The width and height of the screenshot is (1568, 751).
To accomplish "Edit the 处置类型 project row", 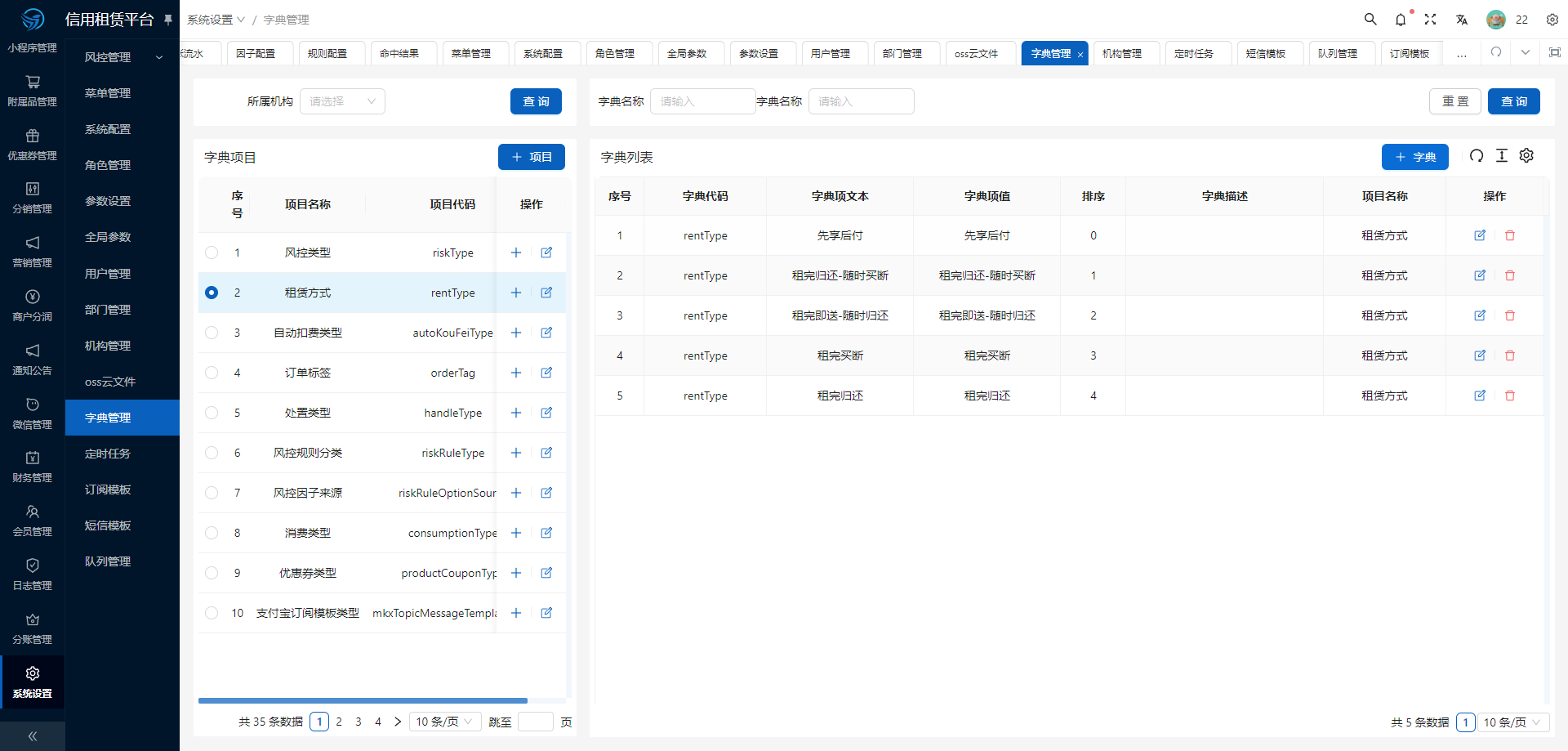I will point(546,413).
